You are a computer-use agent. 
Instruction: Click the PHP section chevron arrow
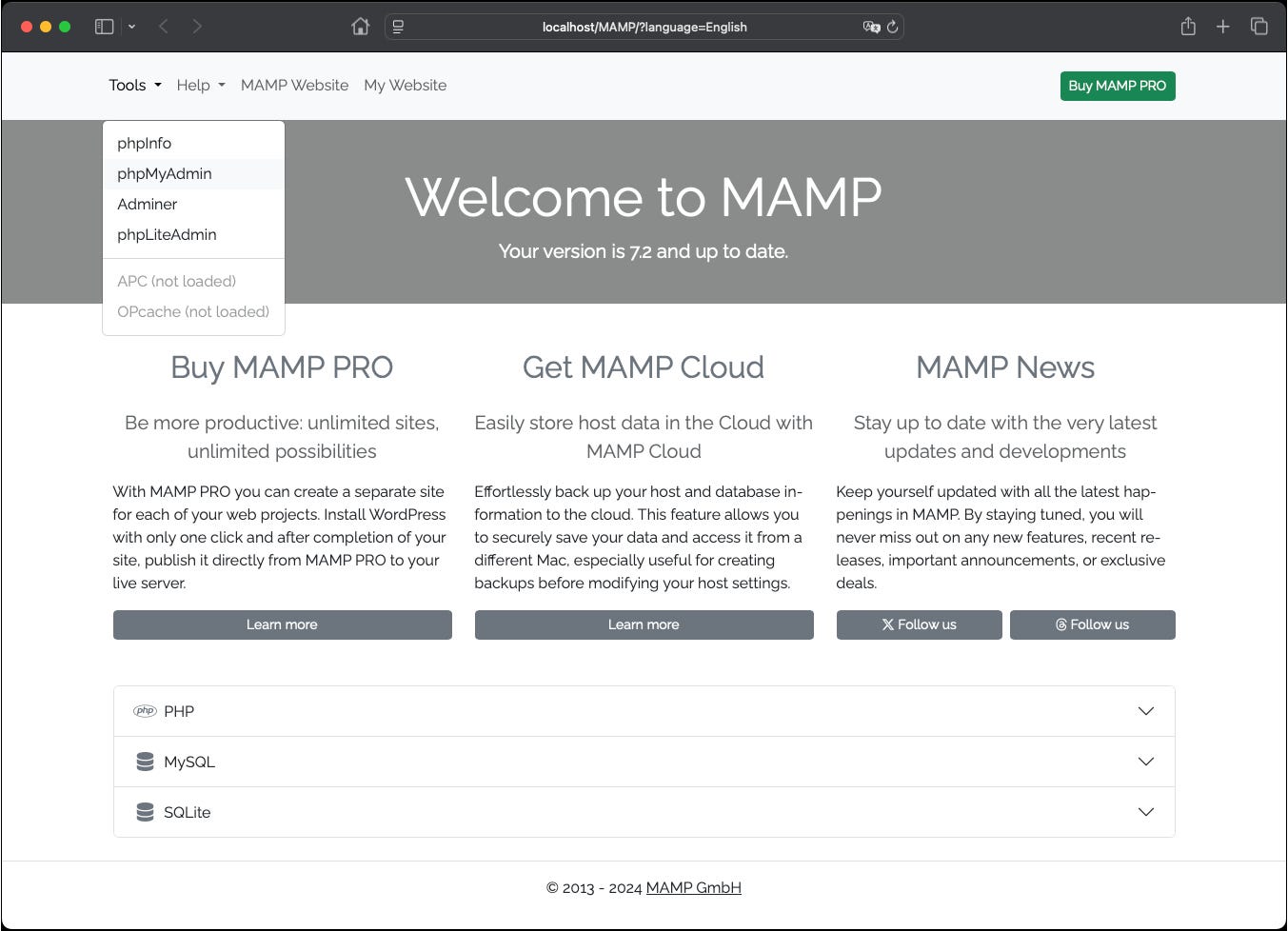coord(1146,711)
